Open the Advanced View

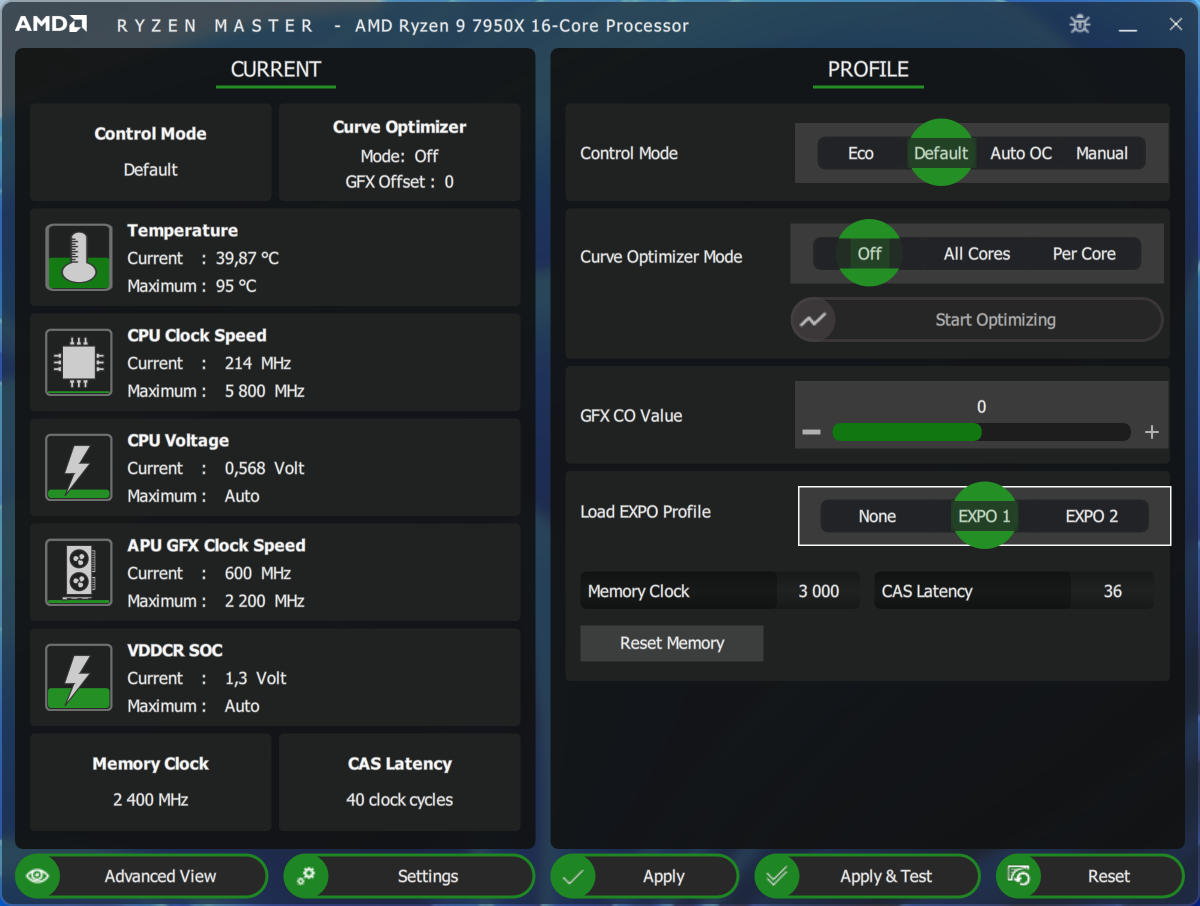point(142,876)
